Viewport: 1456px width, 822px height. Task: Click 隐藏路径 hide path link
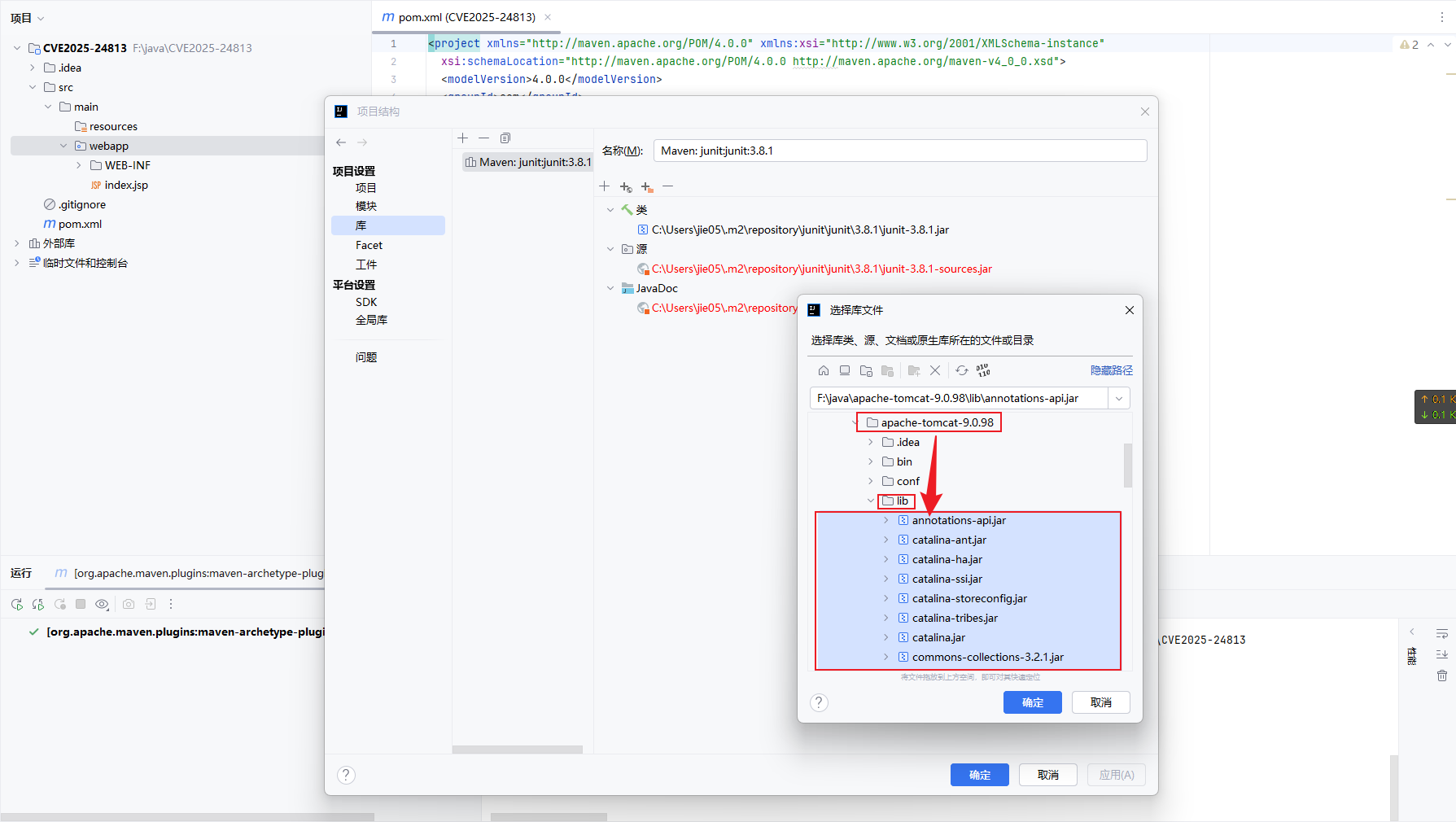(1112, 370)
